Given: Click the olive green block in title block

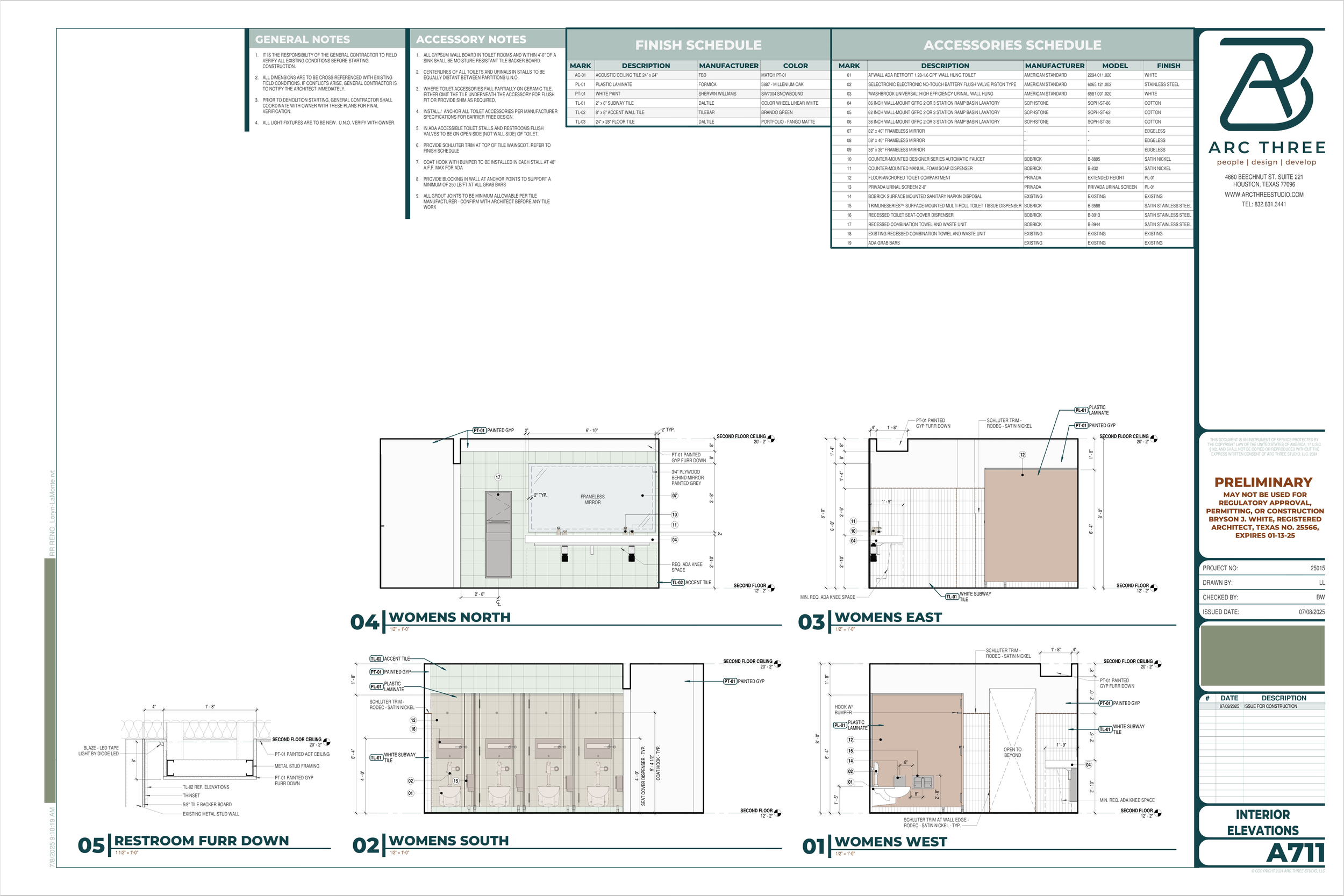Looking at the screenshot, I should tap(1262, 655).
